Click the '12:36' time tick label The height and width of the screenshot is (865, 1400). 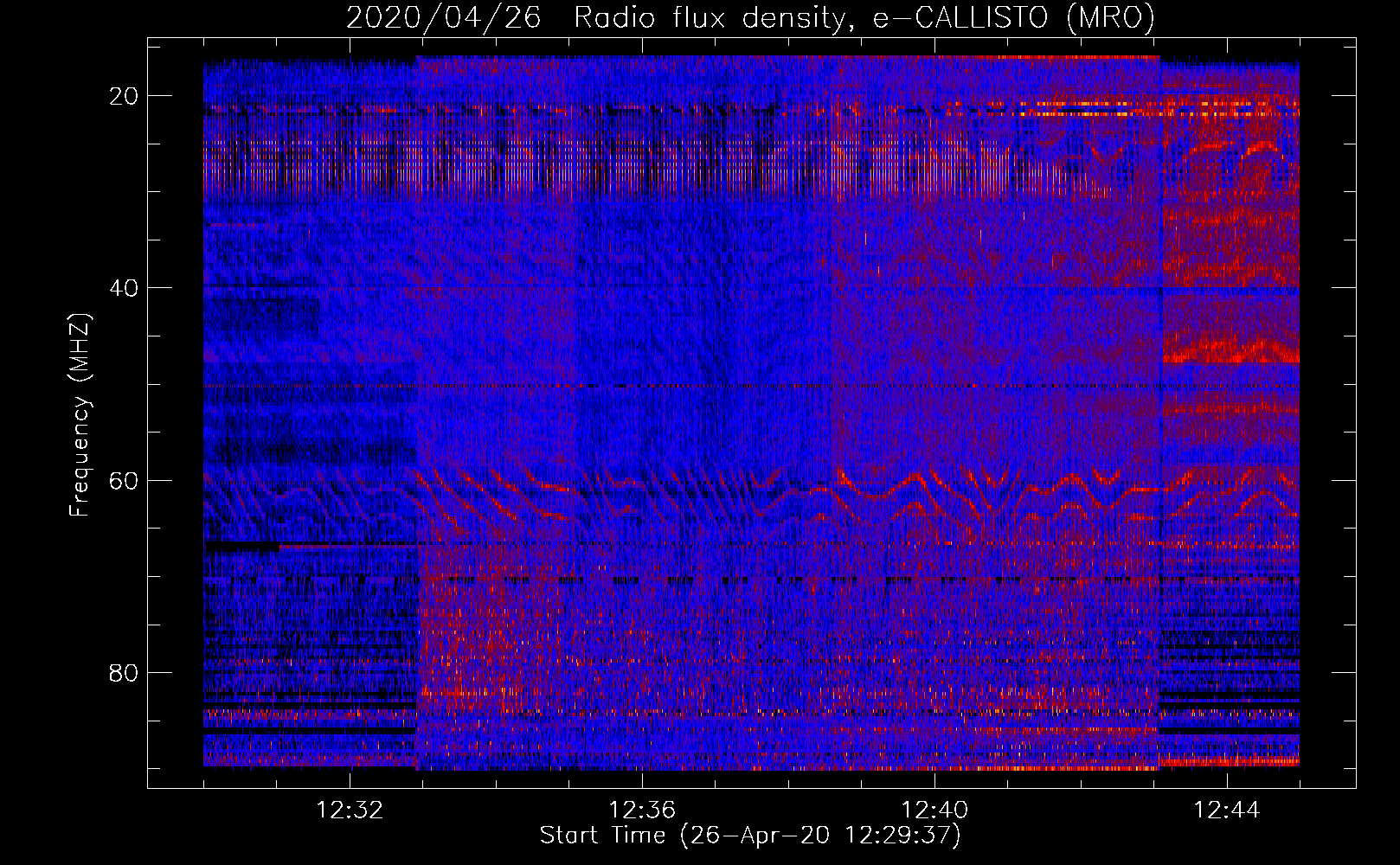click(642, 811)
